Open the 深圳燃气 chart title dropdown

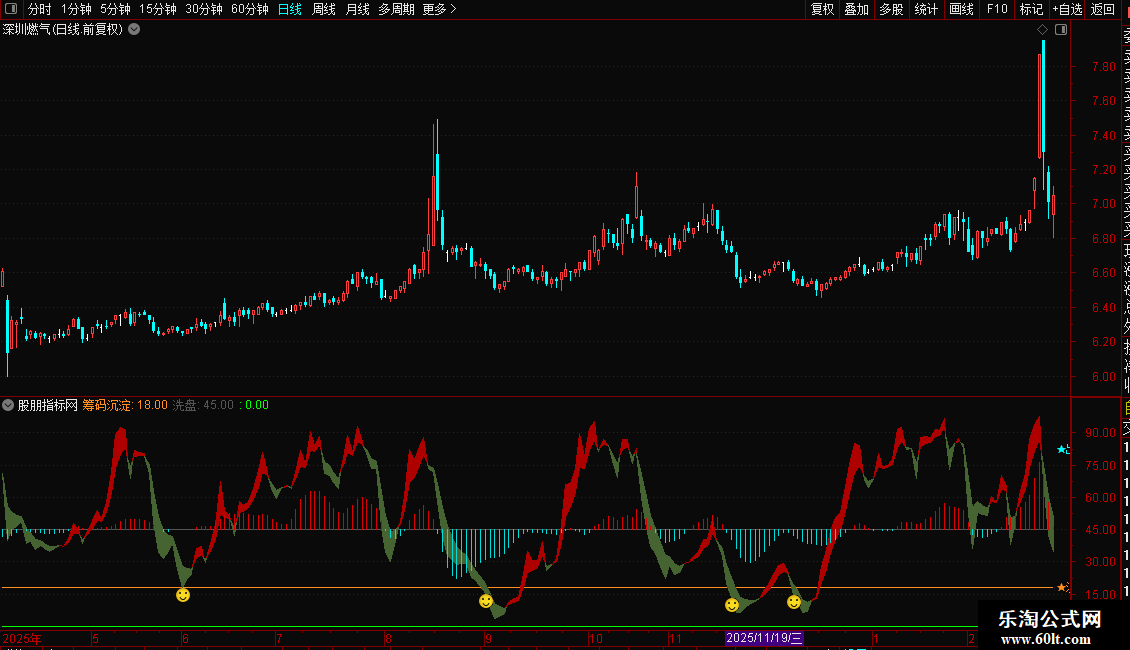pos(134,29)
